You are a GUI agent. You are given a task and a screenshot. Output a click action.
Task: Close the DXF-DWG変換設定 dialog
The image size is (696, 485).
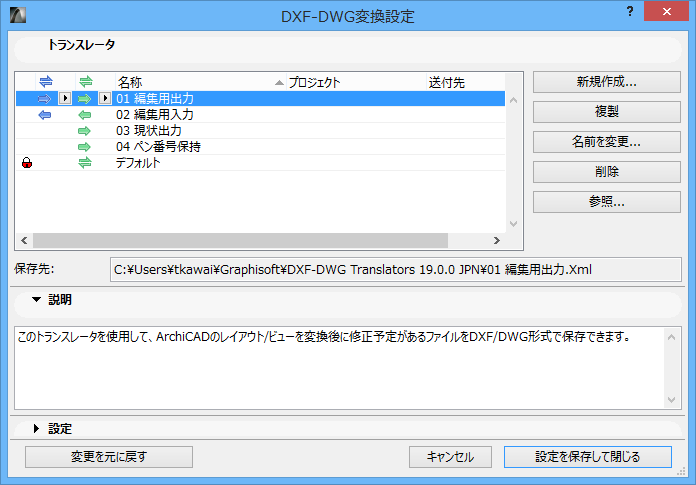tap(666, 12)
